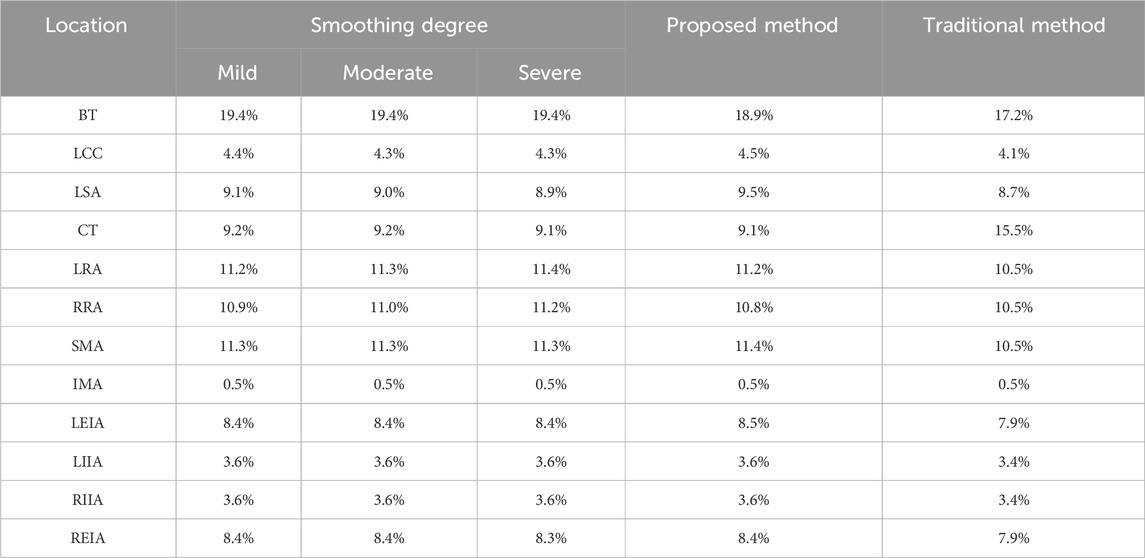Viewport: 1145px width, 558px height.
Task: Select the RIIA row label
Action: (88, 501)
